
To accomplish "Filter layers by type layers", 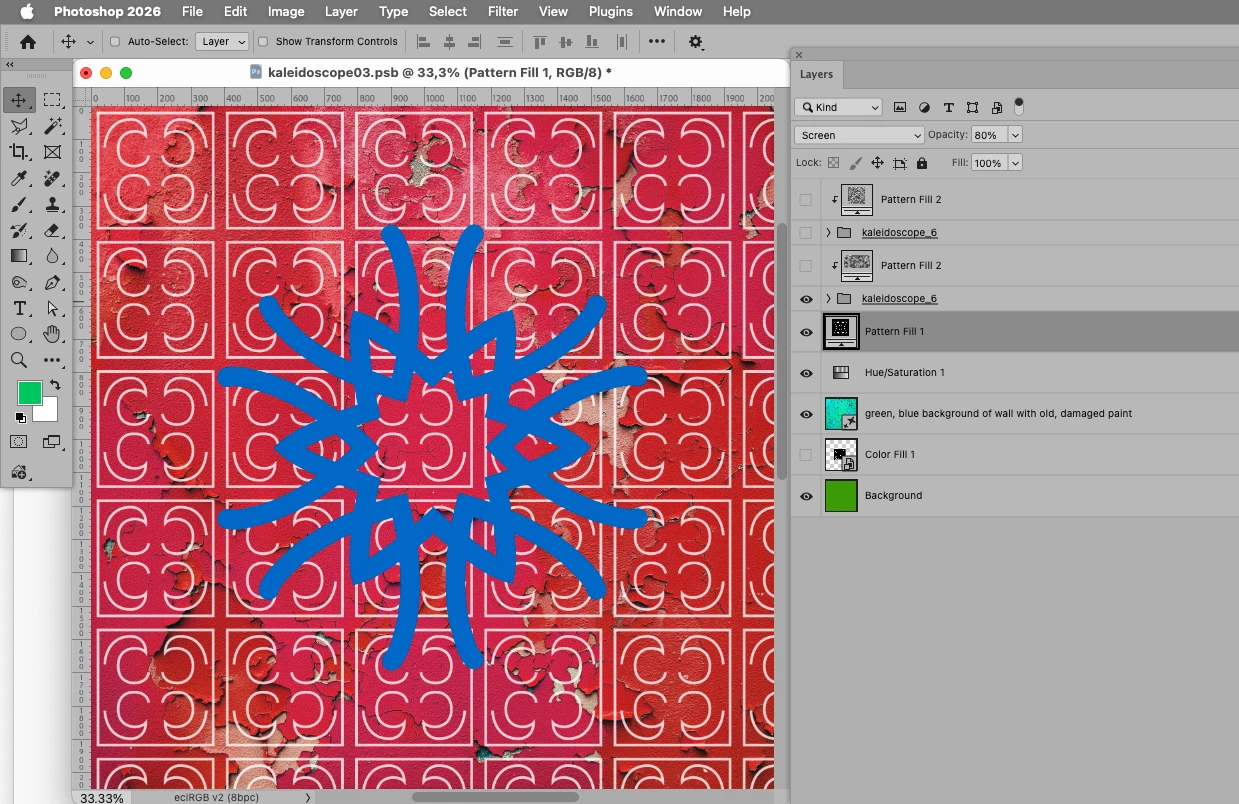I will coord(948,107).
